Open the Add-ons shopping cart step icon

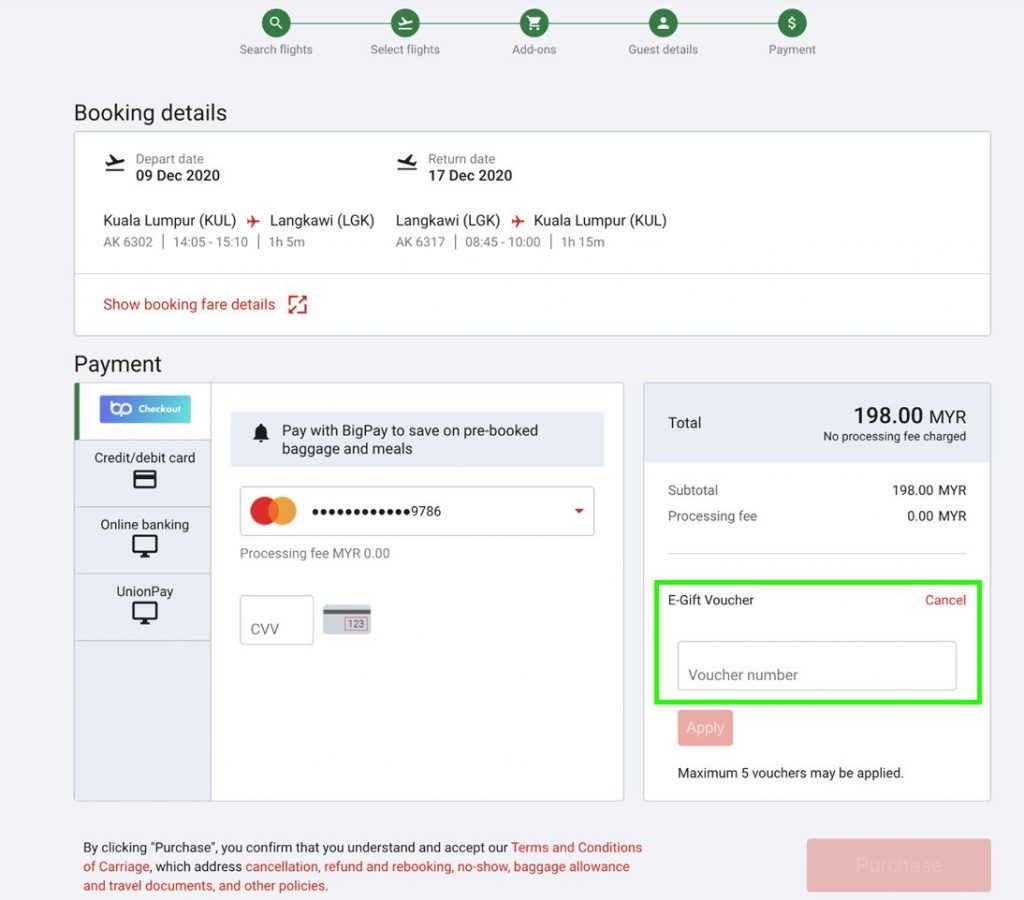tap(534, 24)
